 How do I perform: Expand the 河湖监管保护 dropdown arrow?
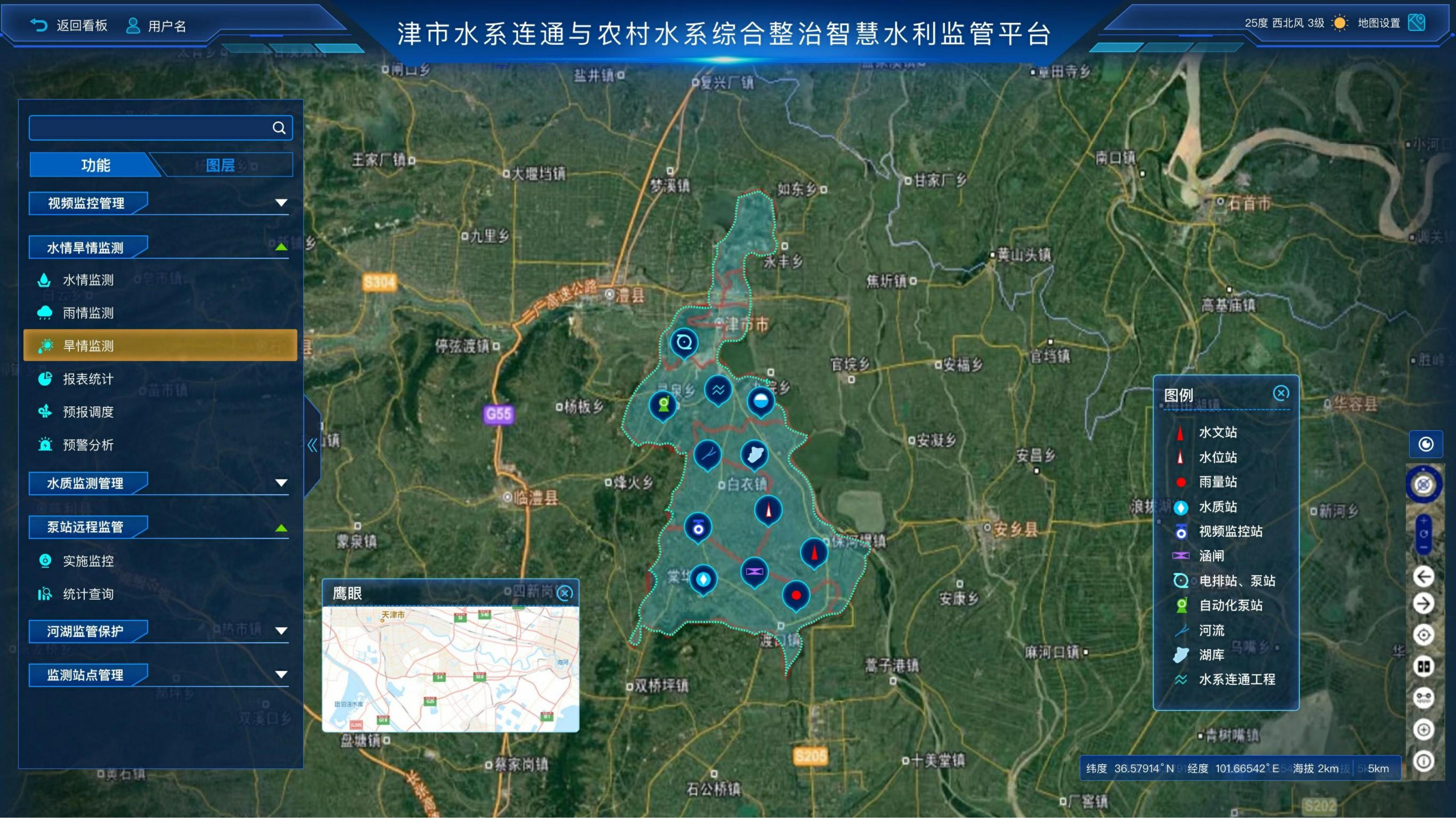(x=281, y=631)
